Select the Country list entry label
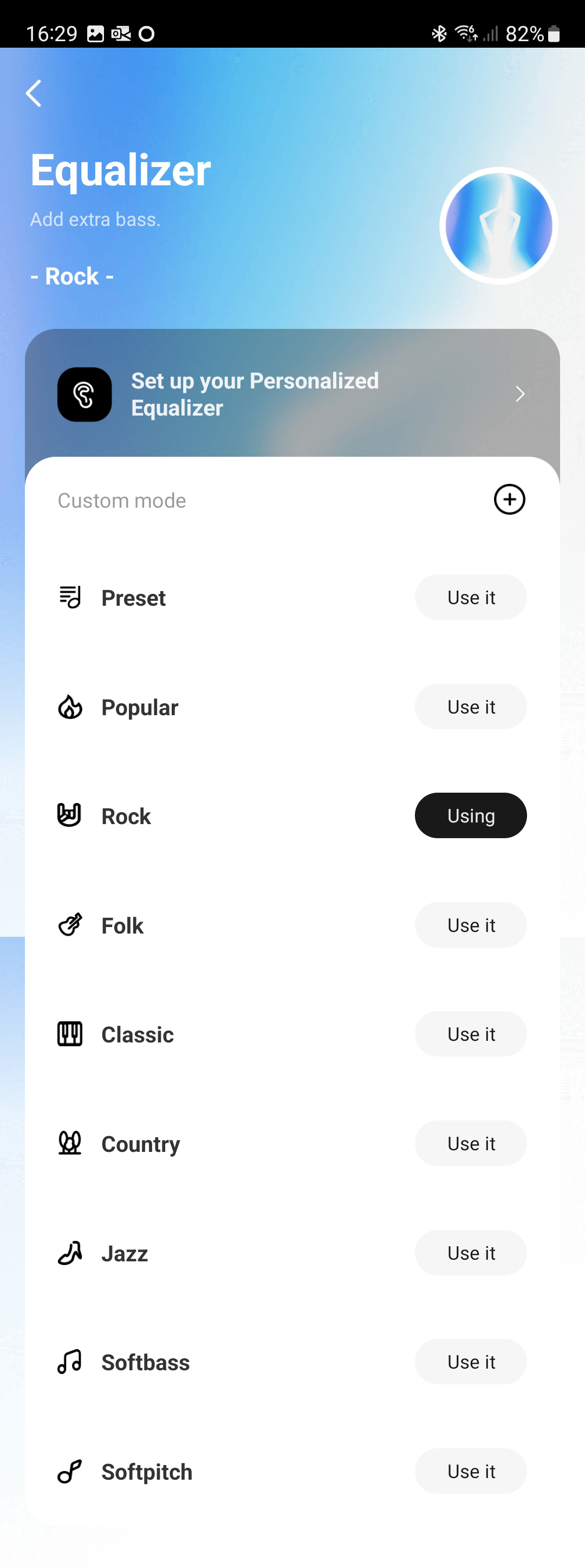Image resolution: width=585 pixels, height=1568 pixels. point(141,1144)
